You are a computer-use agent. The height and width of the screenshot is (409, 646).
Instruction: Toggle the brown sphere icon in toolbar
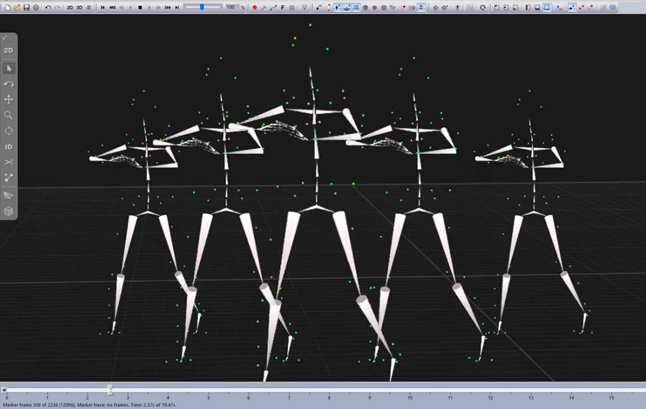click(374, 7)
